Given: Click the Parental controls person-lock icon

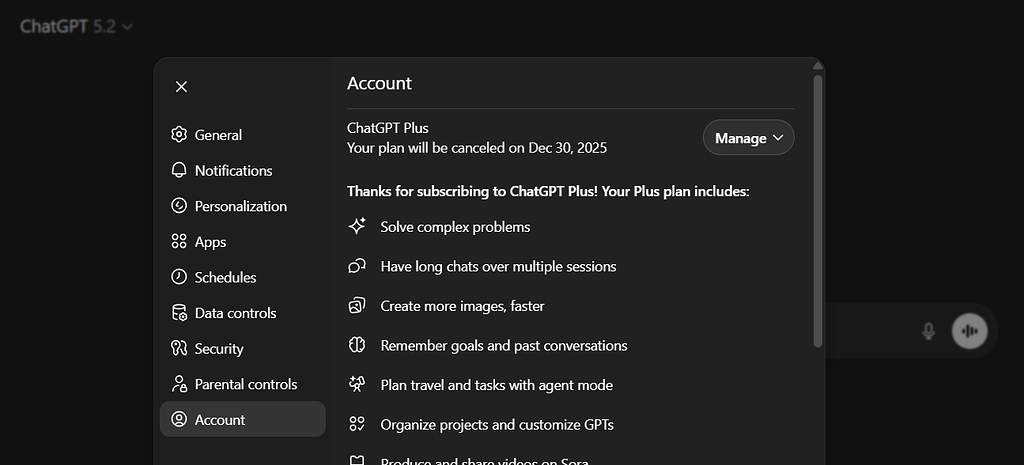Looking at the screenshot, I should click(179, 384).
